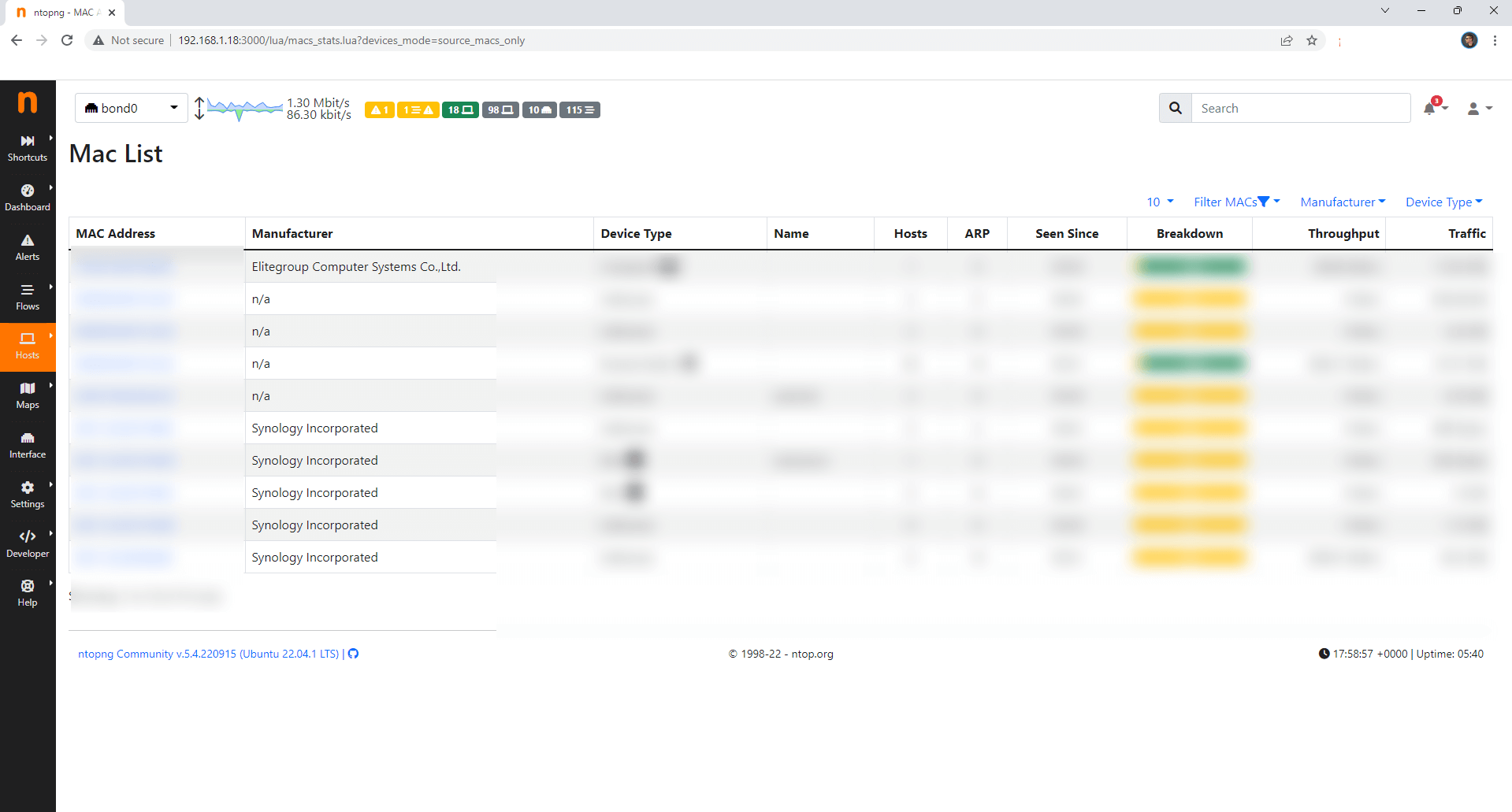
Task: Select the Hosts sidebar item
Action: pyautogui.click(x=28, y=347)
